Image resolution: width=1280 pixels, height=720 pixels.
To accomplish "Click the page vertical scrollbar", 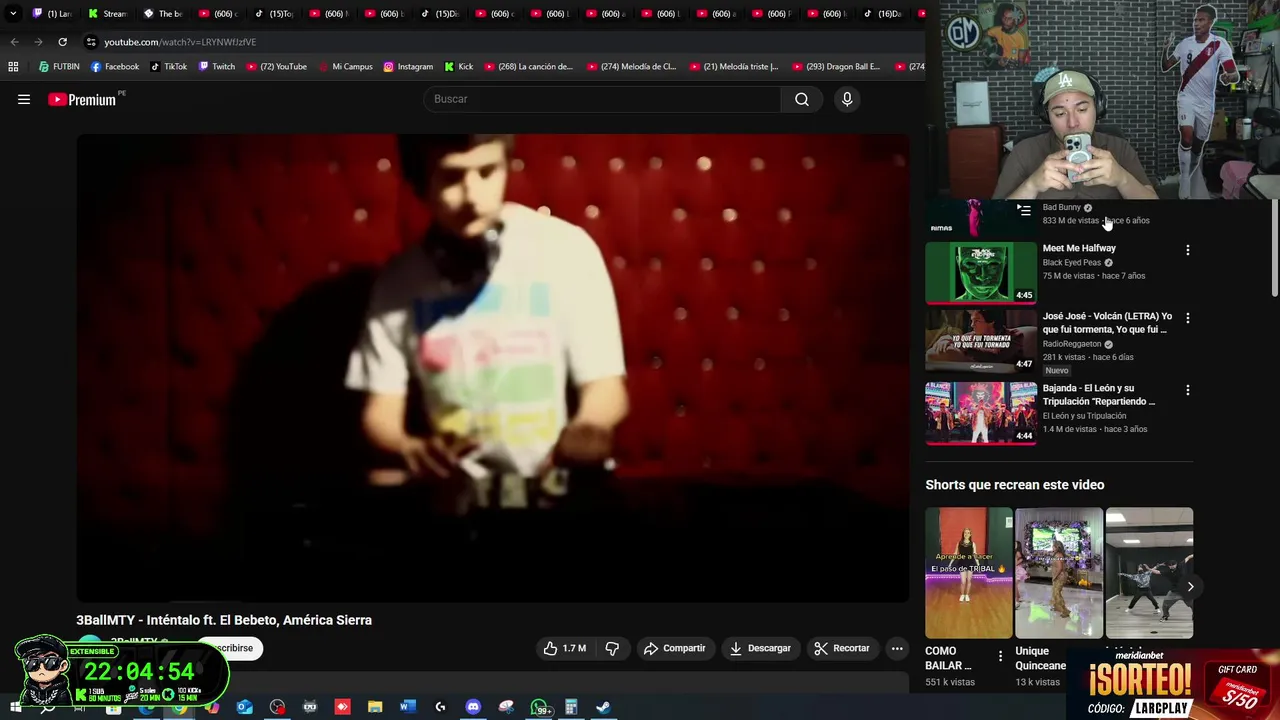I will [1274, 250].
